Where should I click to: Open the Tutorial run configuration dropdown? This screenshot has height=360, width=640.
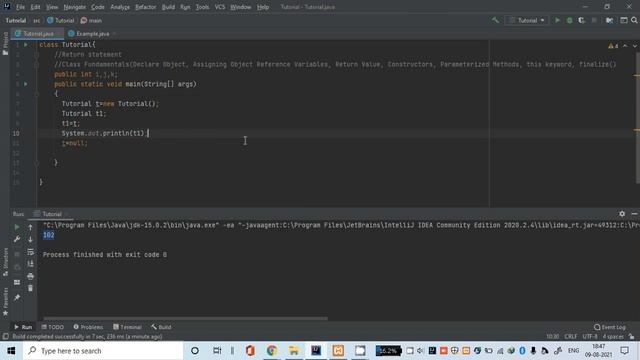527,20
